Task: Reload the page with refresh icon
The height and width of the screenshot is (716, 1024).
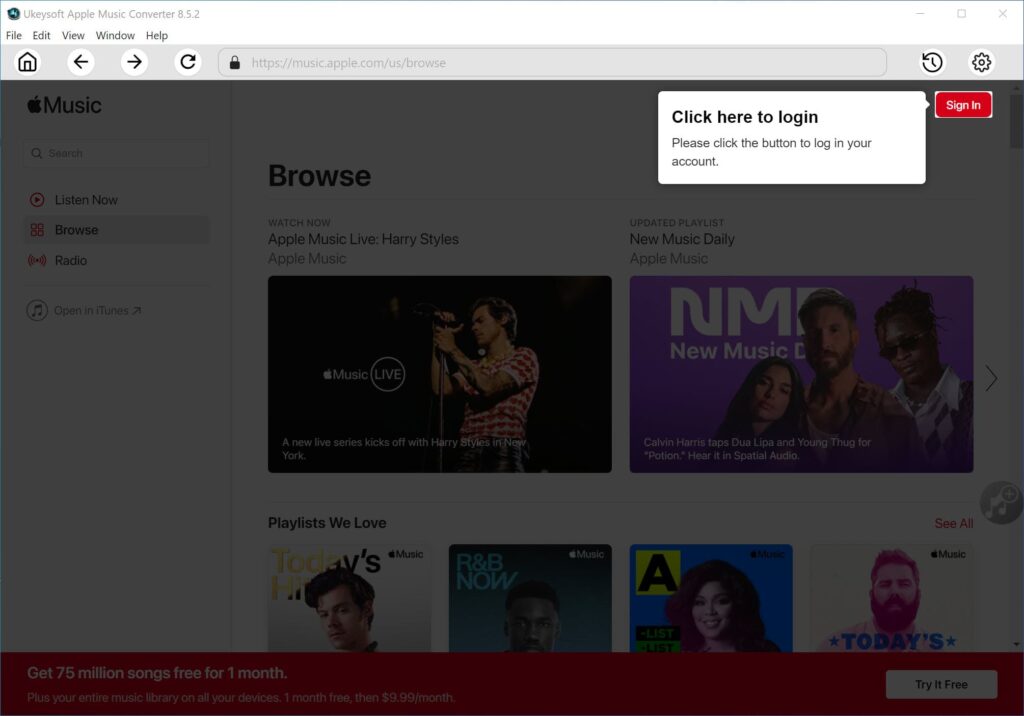Action: tap(188, 62)
